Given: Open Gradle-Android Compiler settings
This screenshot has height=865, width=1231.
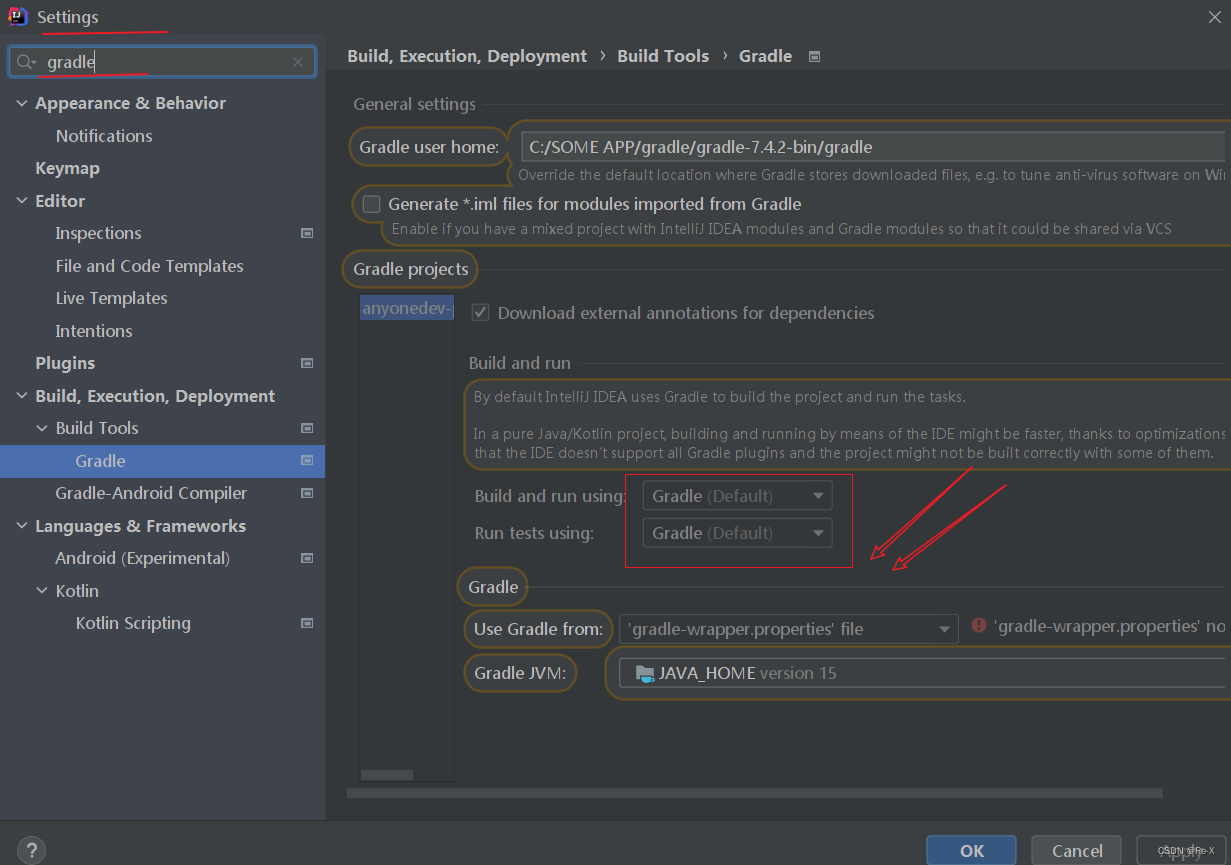Looking at the screenshot, I should point(151,493).
